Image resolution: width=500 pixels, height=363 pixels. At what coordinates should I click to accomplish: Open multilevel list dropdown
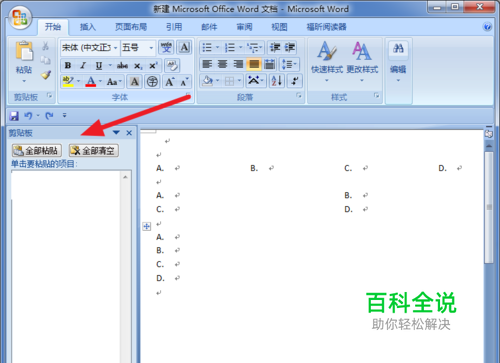pyautogui.click(x=261, y=47)
